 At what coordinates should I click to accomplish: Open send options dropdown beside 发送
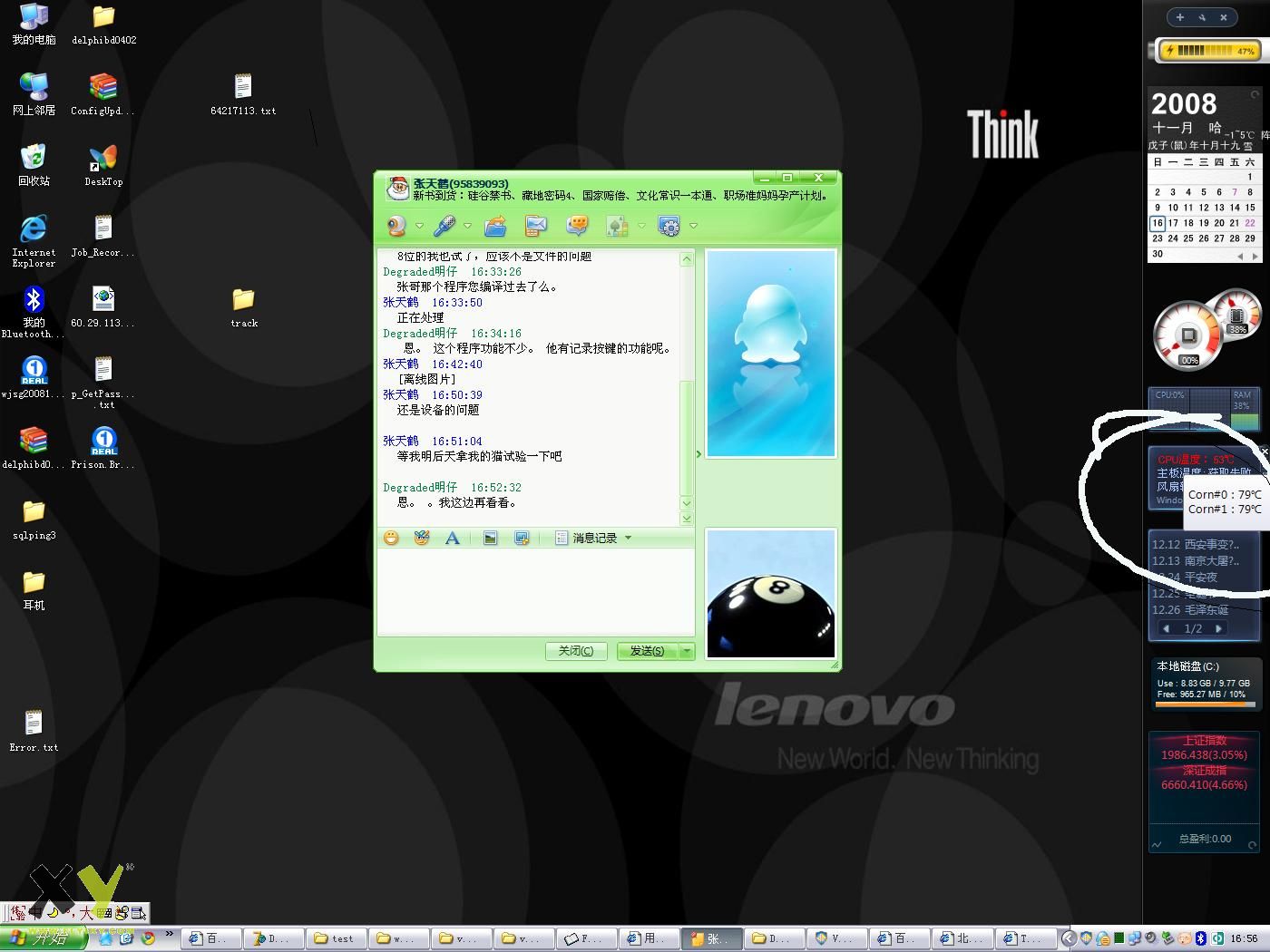(687, 651)
